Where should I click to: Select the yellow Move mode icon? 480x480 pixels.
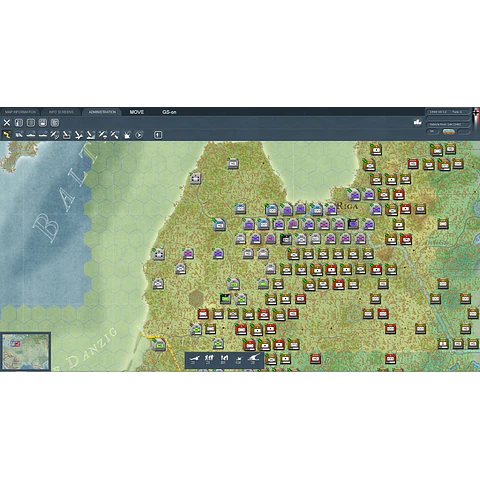point(7,135)
